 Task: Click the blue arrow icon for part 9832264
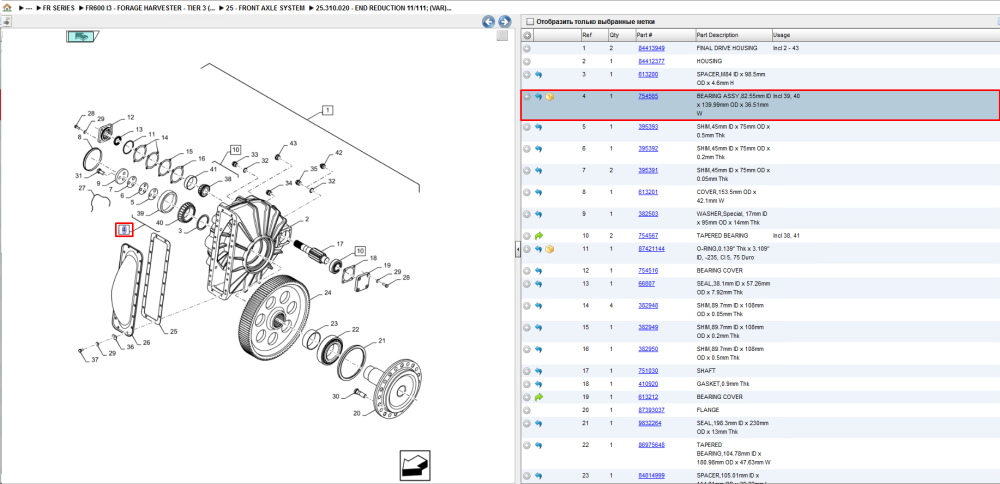click(x=538, y=423)
